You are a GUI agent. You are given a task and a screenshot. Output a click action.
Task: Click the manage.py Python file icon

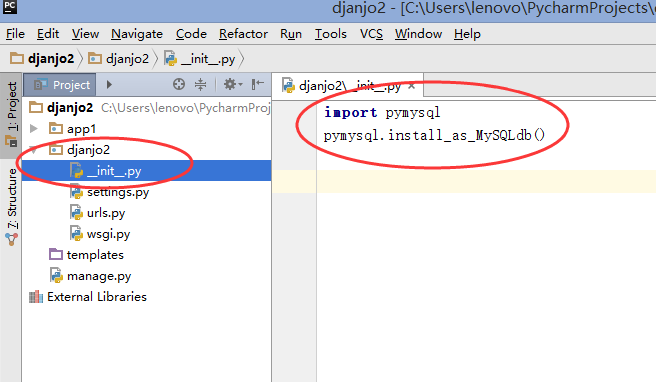pyautogui.click(x=56, y=275)
